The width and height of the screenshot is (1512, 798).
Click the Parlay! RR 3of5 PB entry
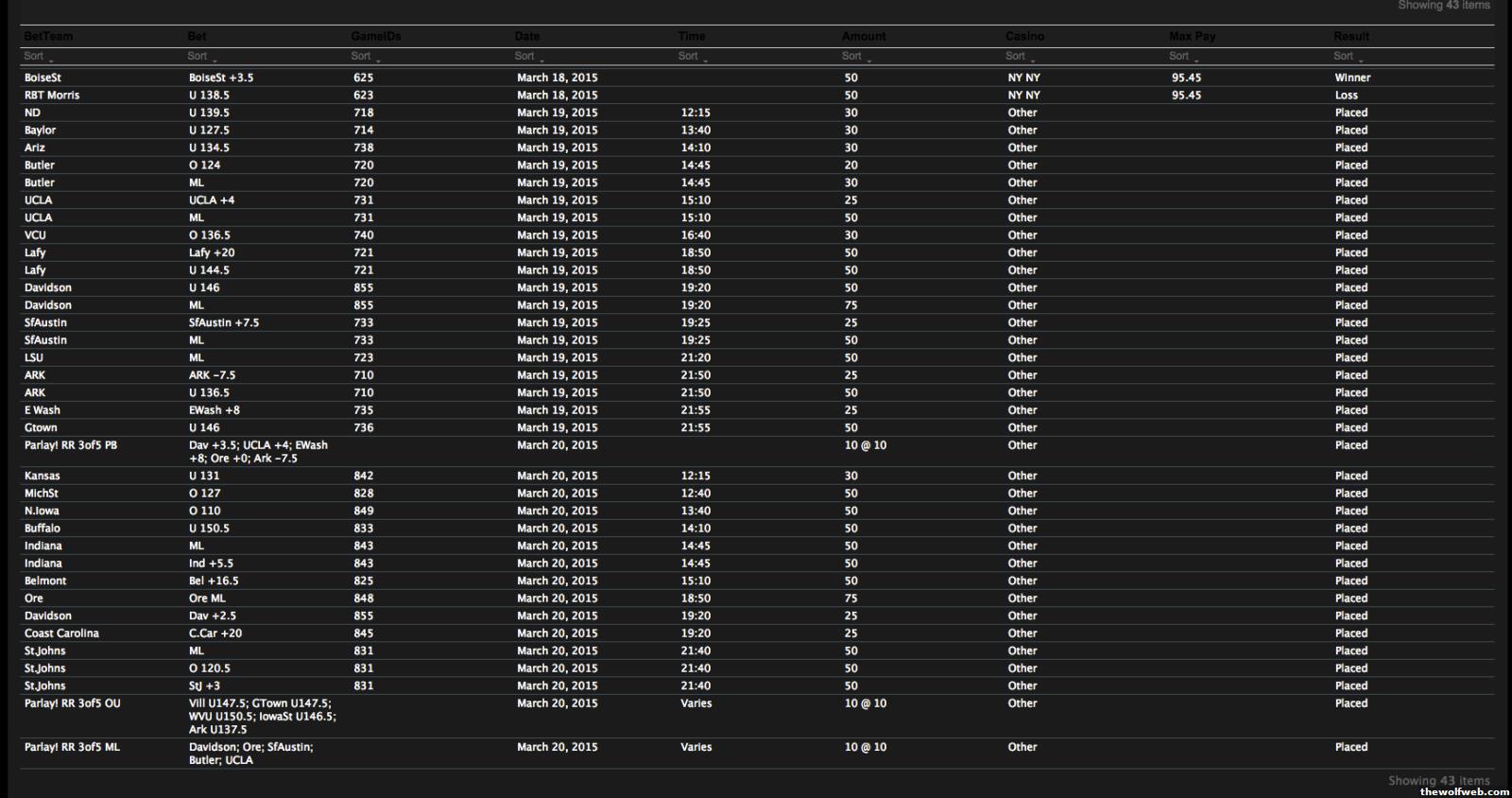[71, 445]
